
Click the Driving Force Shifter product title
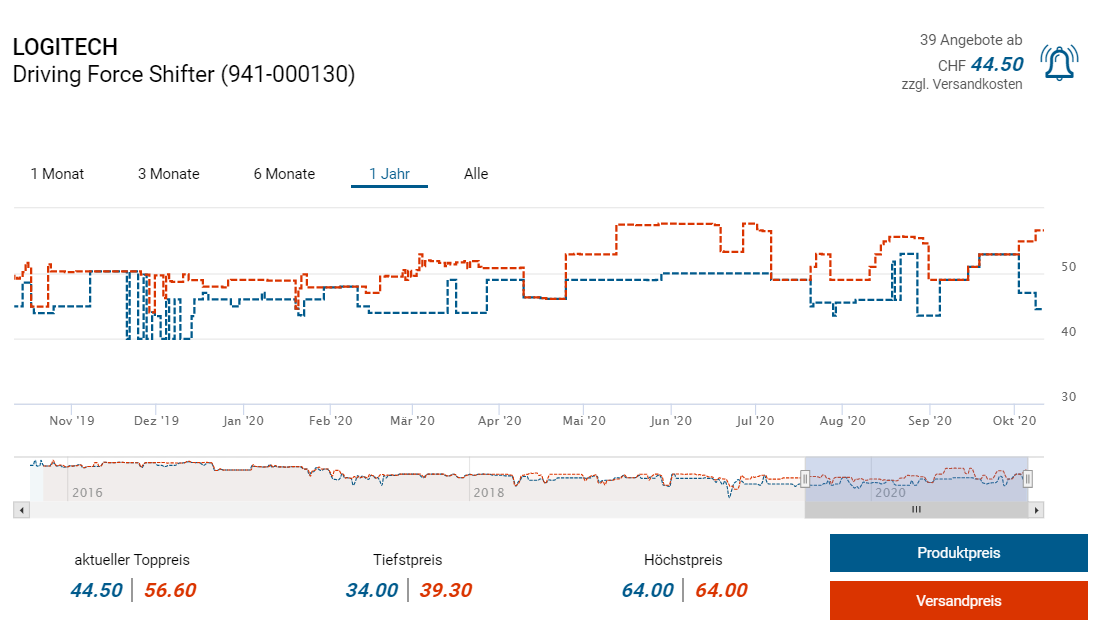pos(184,74)
